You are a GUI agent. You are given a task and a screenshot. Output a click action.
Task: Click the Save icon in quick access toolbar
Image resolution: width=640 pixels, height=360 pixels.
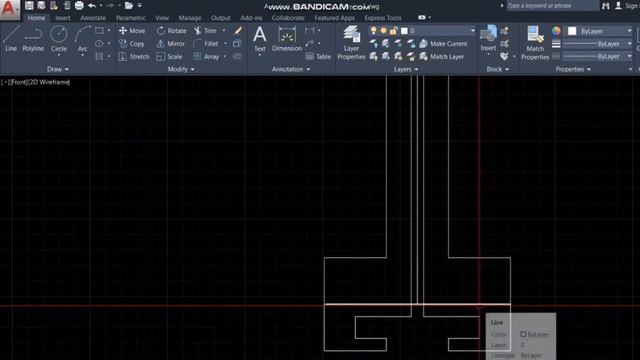[29, 5]
